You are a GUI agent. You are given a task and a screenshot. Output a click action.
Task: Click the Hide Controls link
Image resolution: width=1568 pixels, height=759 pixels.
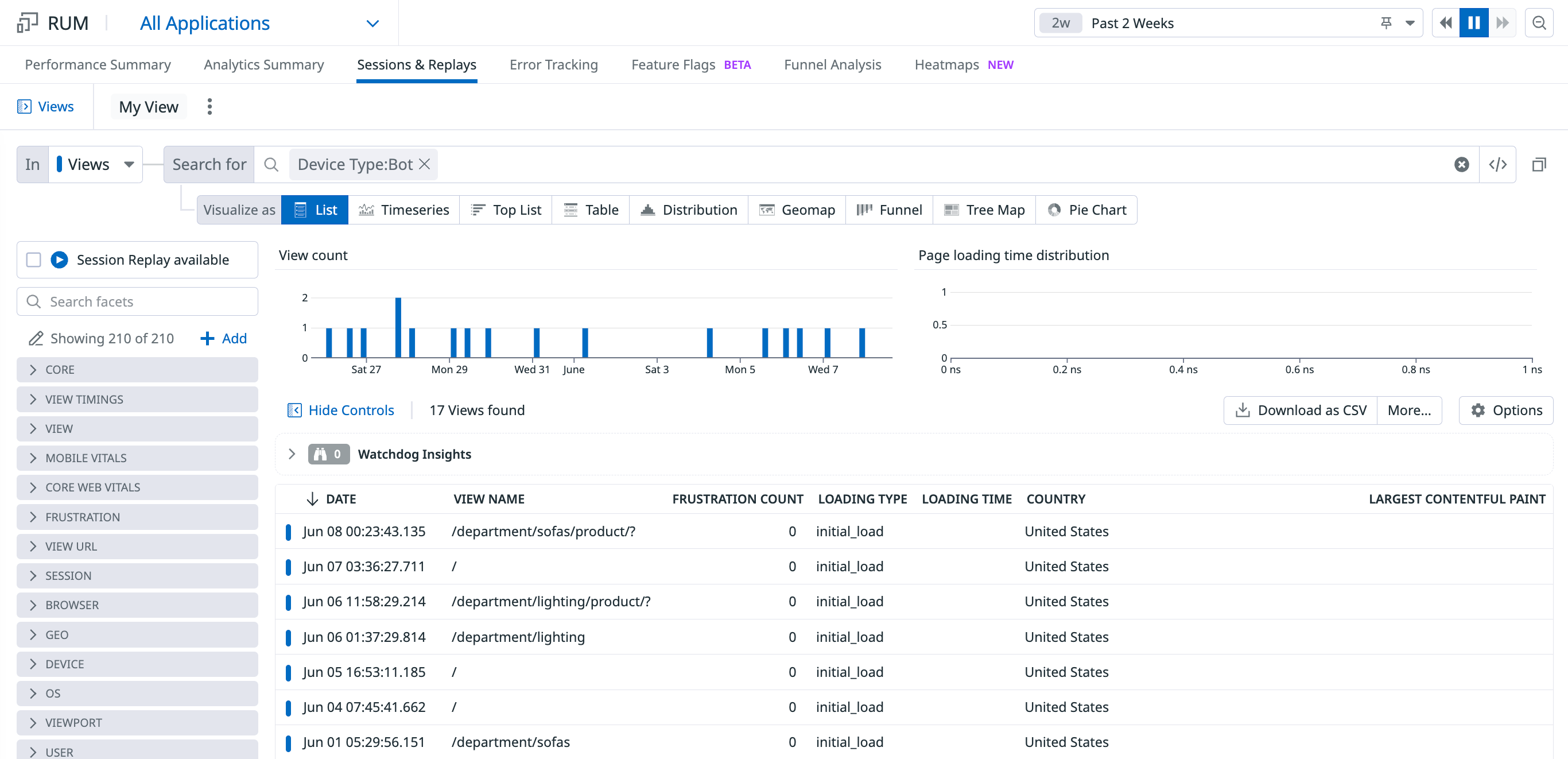coord(351,409)
